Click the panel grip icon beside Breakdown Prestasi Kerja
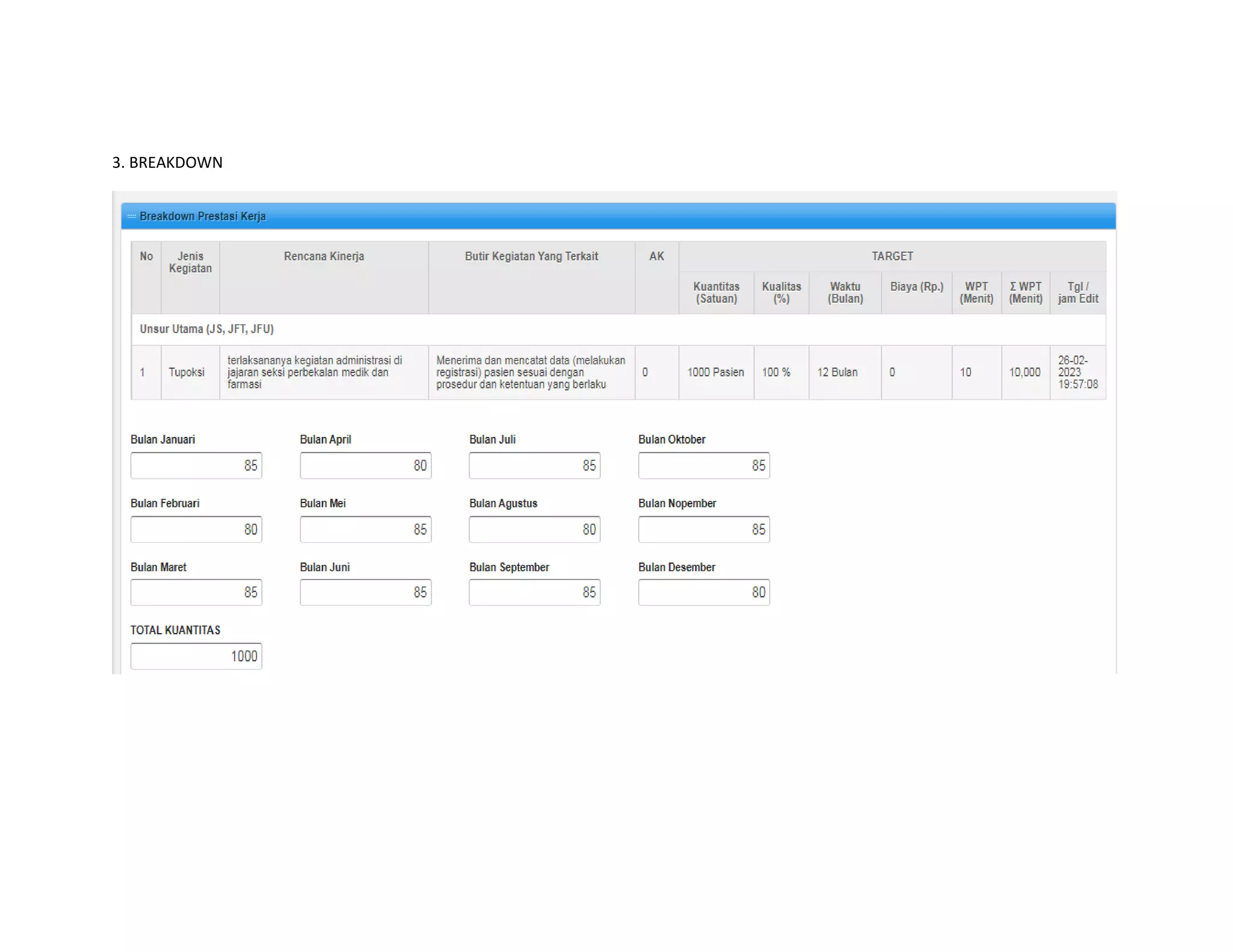Viewport: 1233px width, 952px height. [131, 216]
